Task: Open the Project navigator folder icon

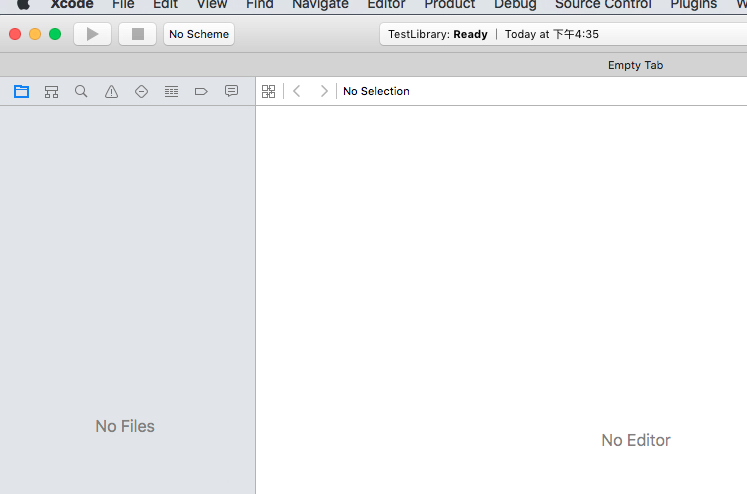Action: coord(22,91)
